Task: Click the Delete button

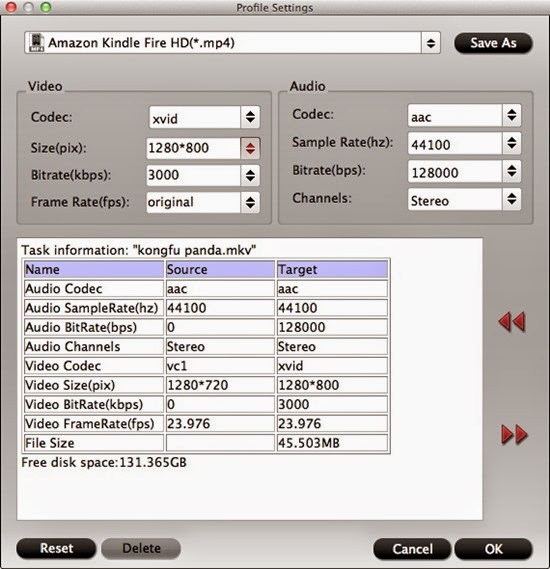Action: pyautogui.click(x=141, y=548)
